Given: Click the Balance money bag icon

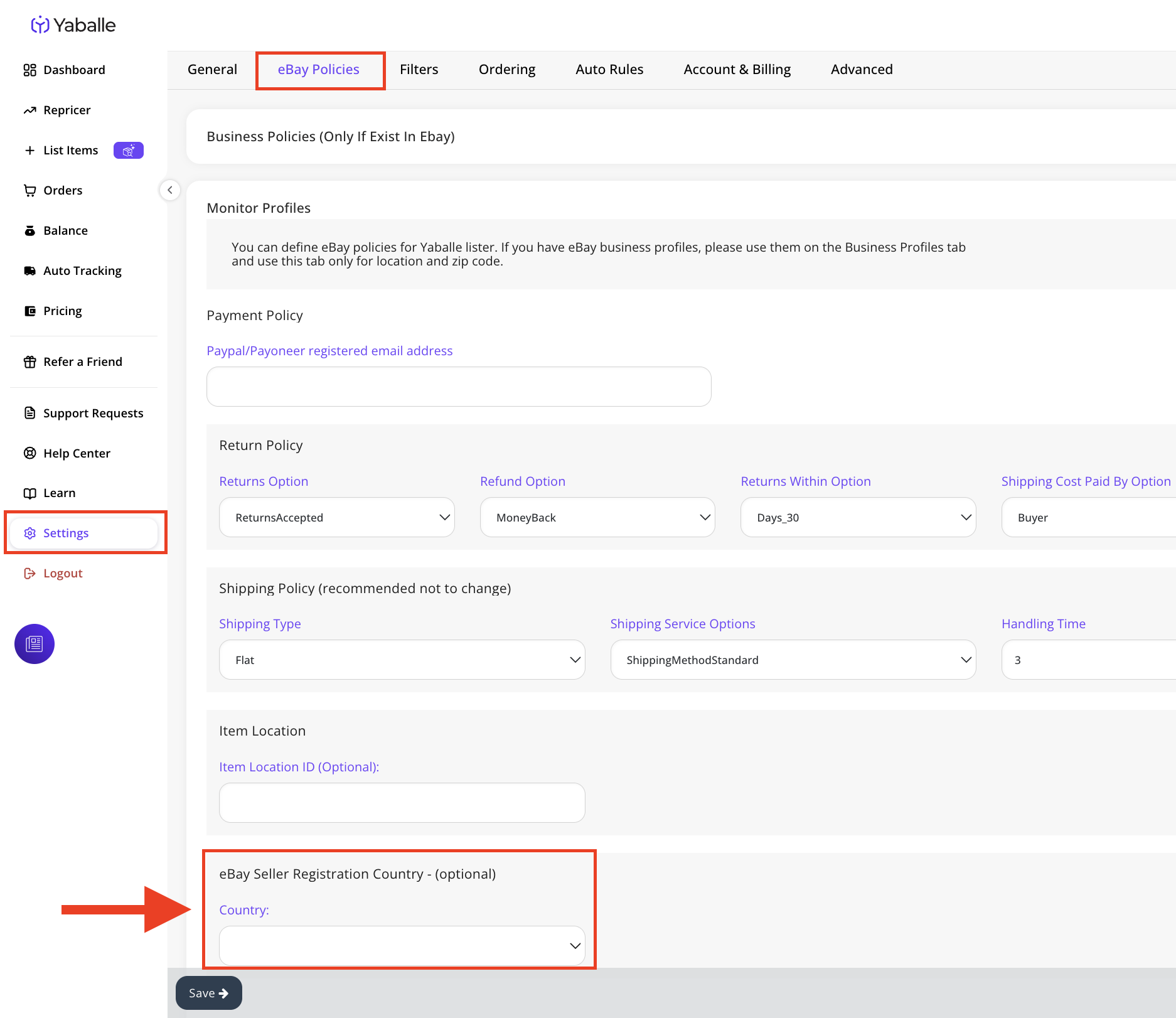Looking at the screenshot, I should tap(29, 230).
